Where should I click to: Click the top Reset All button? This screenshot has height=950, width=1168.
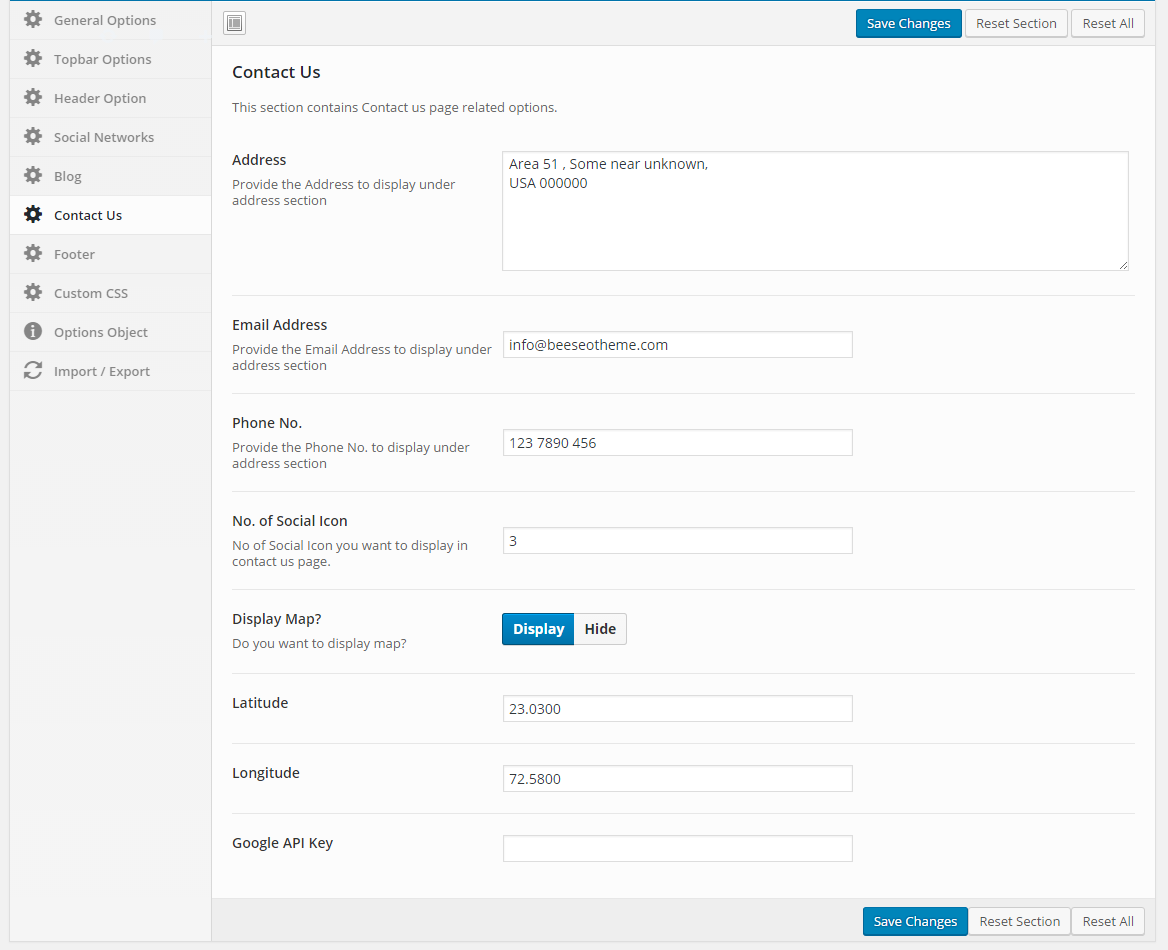tap(1107, 23)
